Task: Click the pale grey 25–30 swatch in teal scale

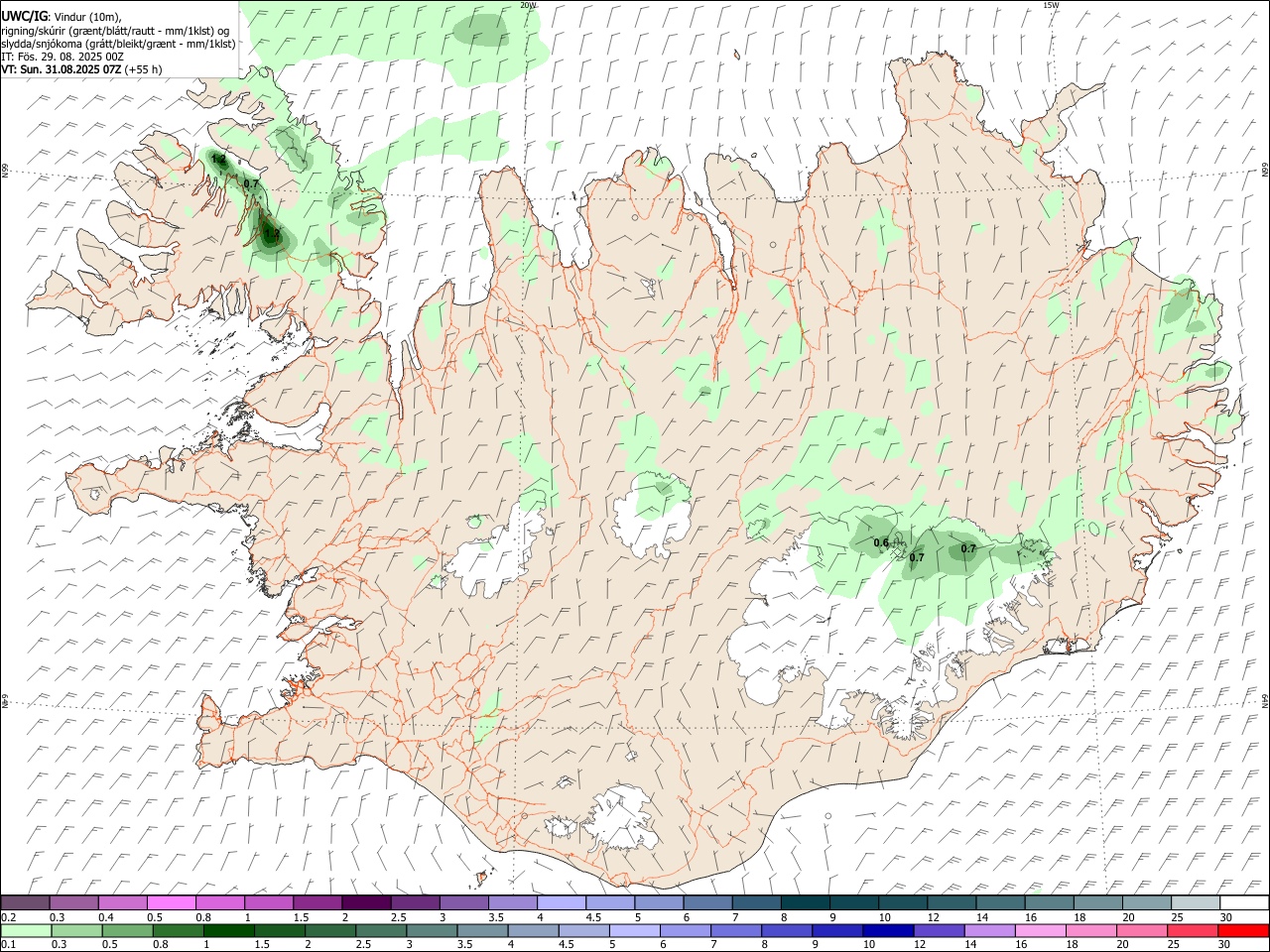Action: point(1196,903)
